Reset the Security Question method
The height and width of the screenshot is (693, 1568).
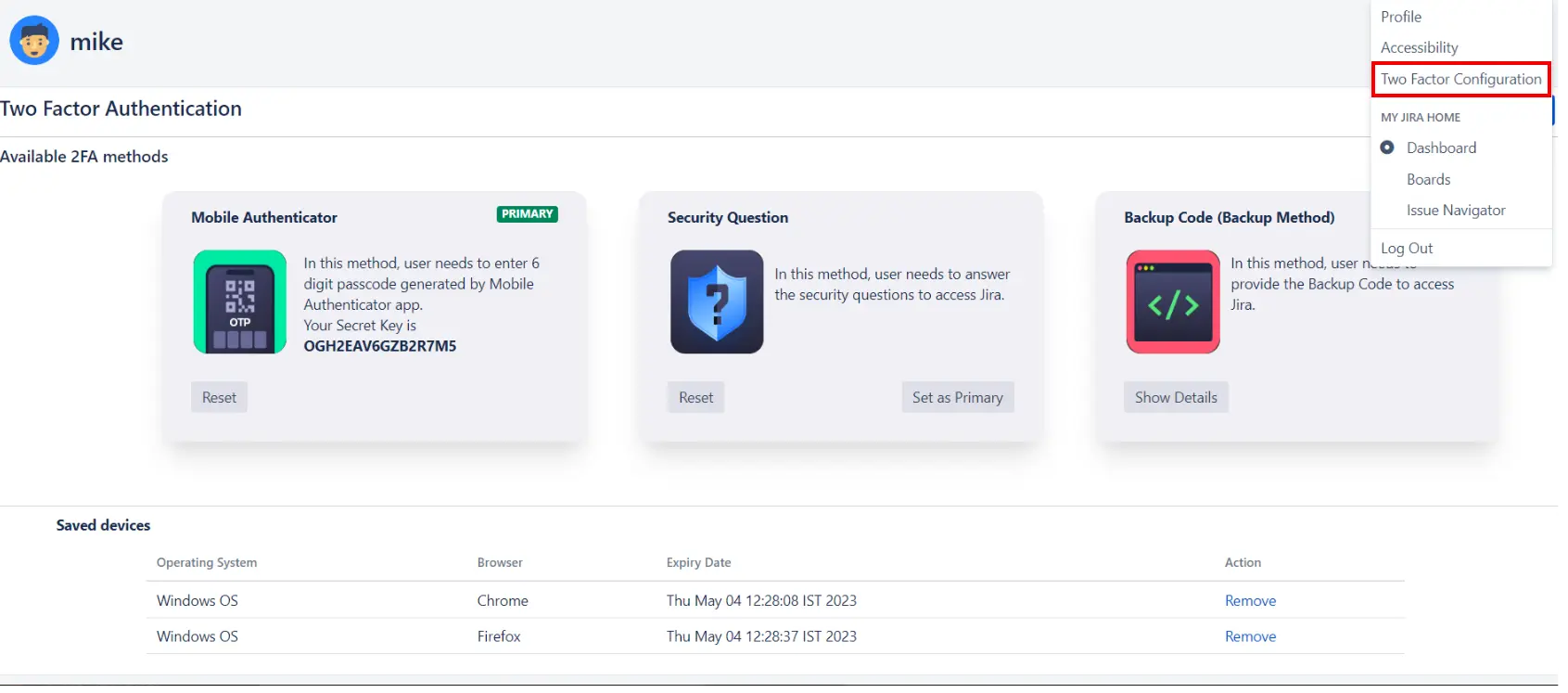[695, 397]
